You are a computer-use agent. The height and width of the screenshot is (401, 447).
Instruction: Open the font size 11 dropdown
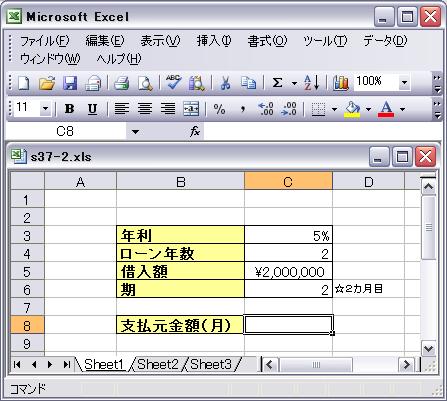pyautogui.click(x=45, y=109)
